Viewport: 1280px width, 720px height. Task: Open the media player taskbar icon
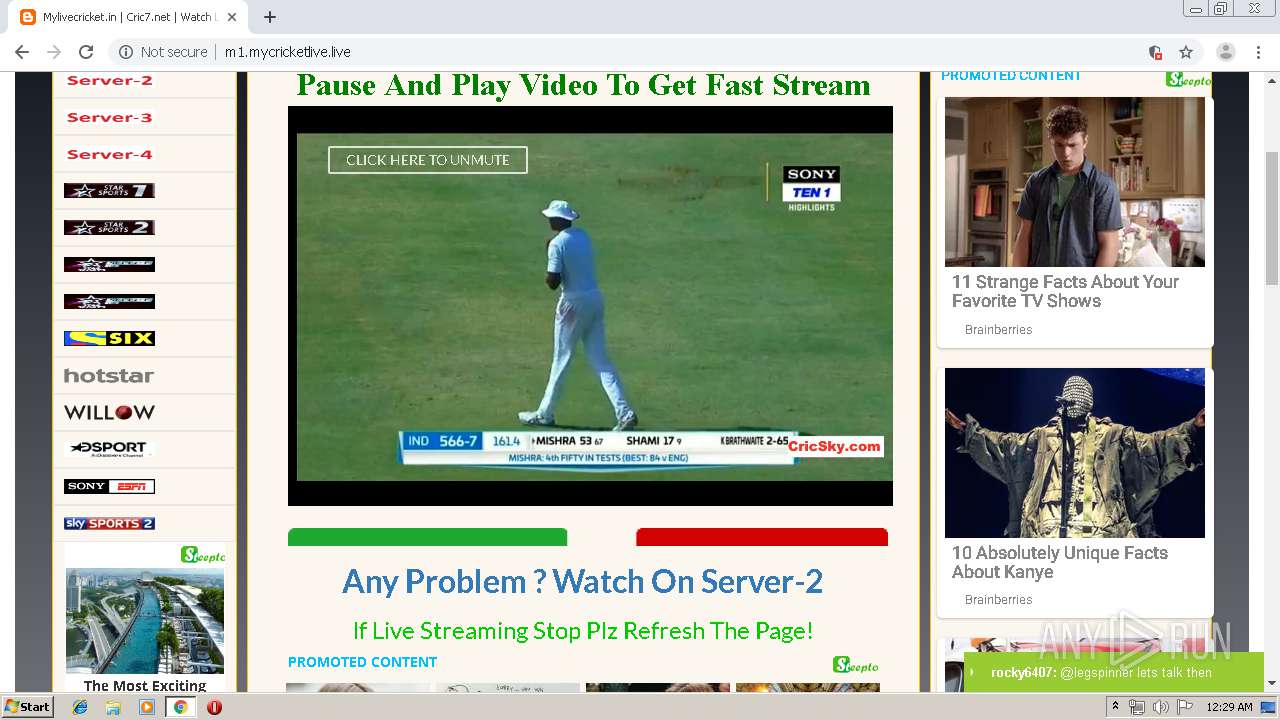click(x=147, y=707)
